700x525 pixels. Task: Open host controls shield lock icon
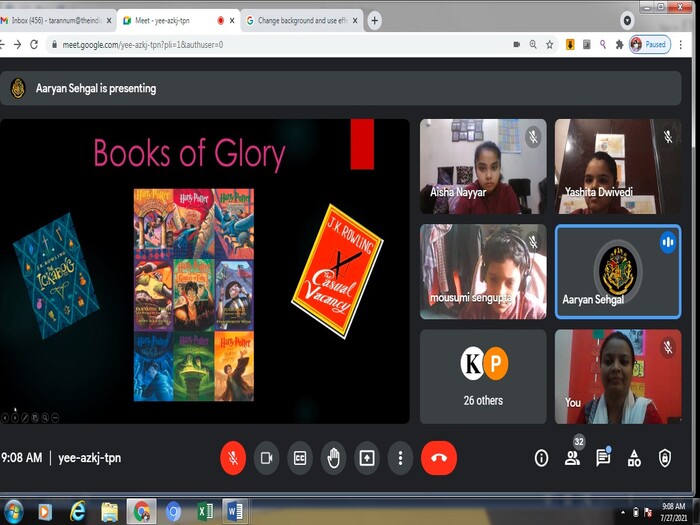665,458
